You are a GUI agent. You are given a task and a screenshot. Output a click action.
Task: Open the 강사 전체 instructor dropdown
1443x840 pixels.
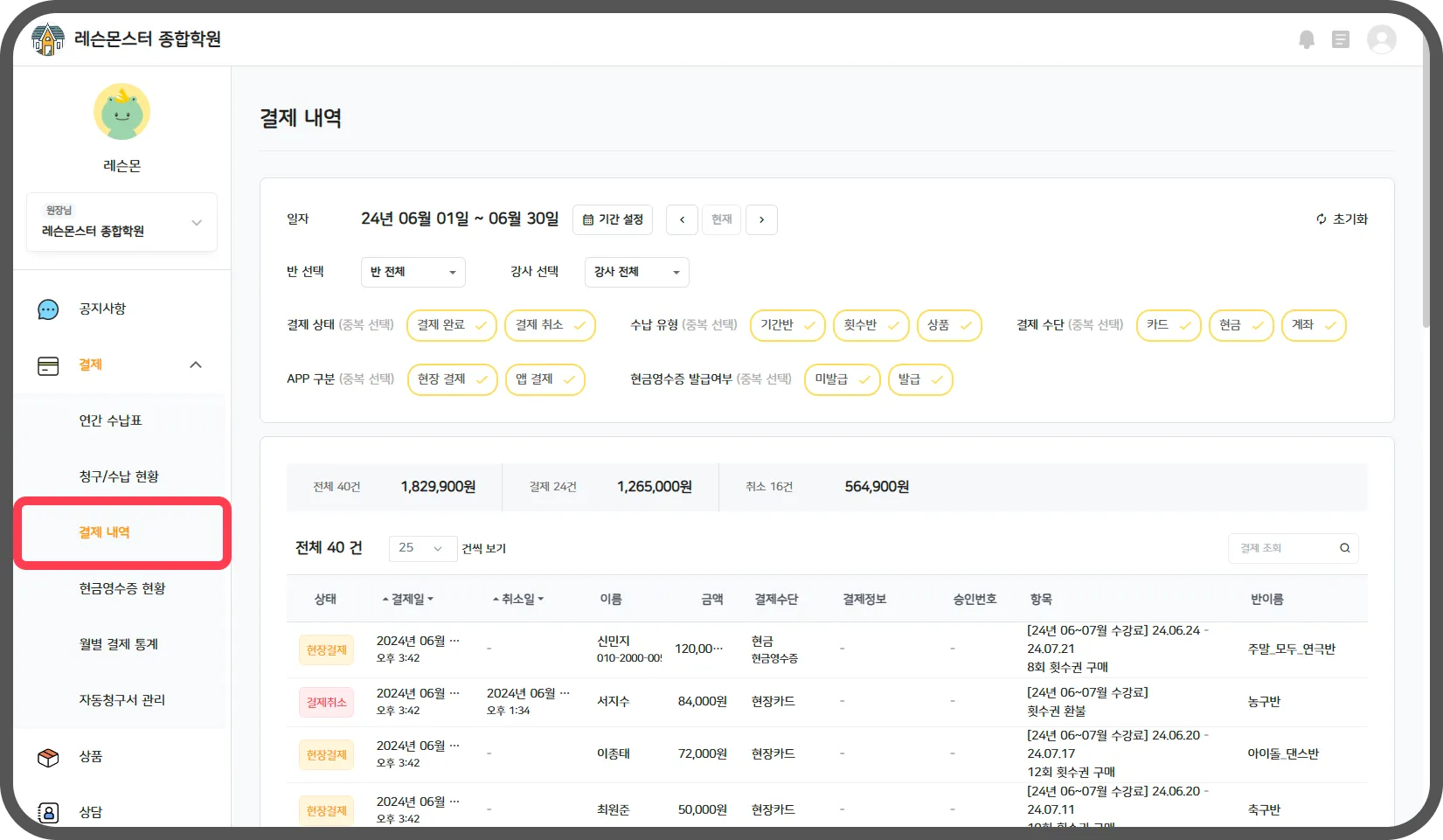(x=637, y=273)
